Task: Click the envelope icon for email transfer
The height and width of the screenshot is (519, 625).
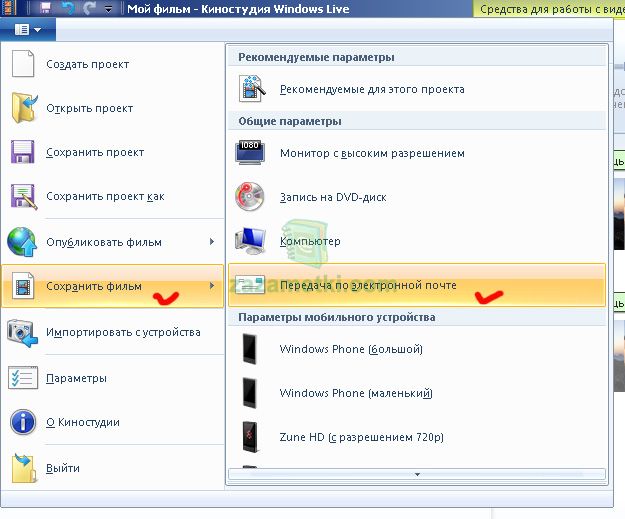Action: (250, 285)
